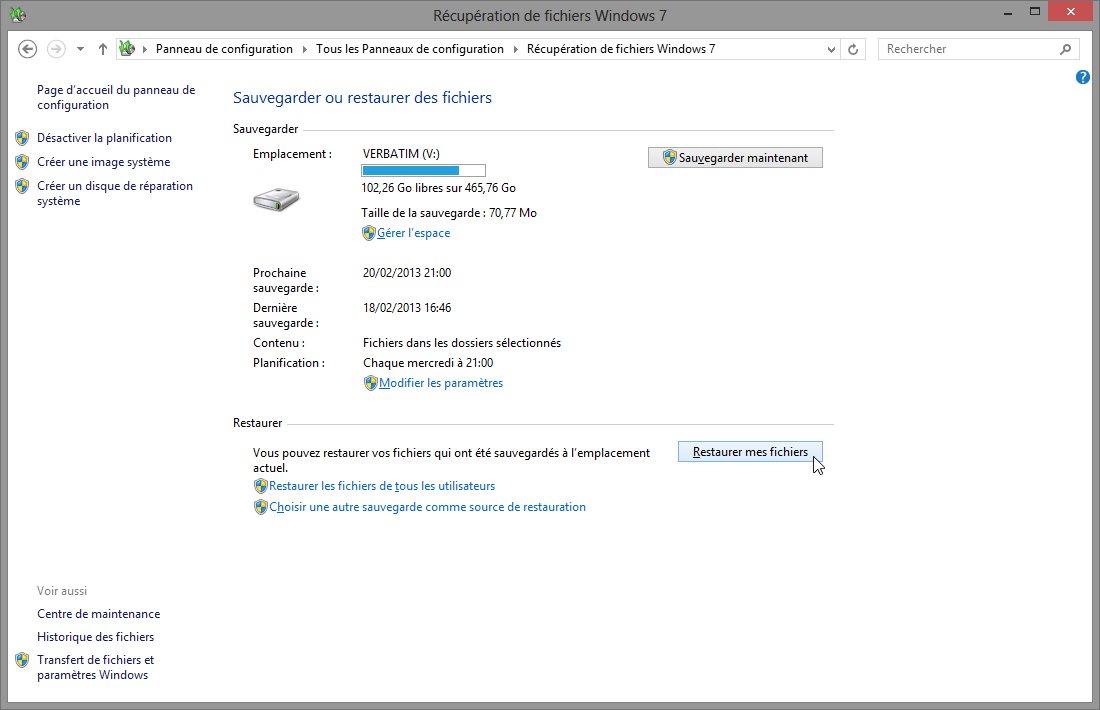Close the Récupération de fichiers window
Screen dimensions: 1100x710
tap(1071, 11)
